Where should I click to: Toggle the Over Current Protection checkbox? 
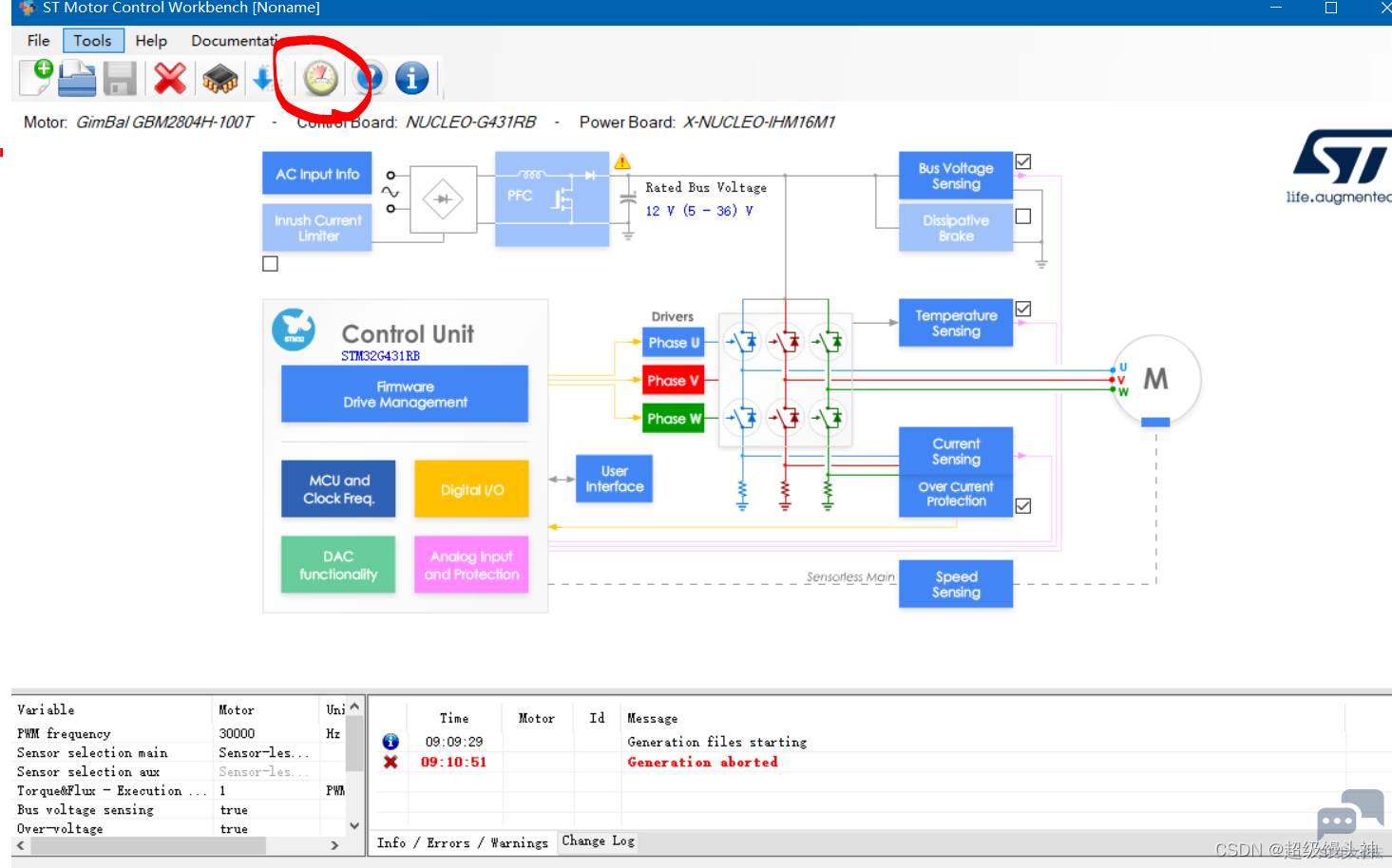(x=1023, y=506)
